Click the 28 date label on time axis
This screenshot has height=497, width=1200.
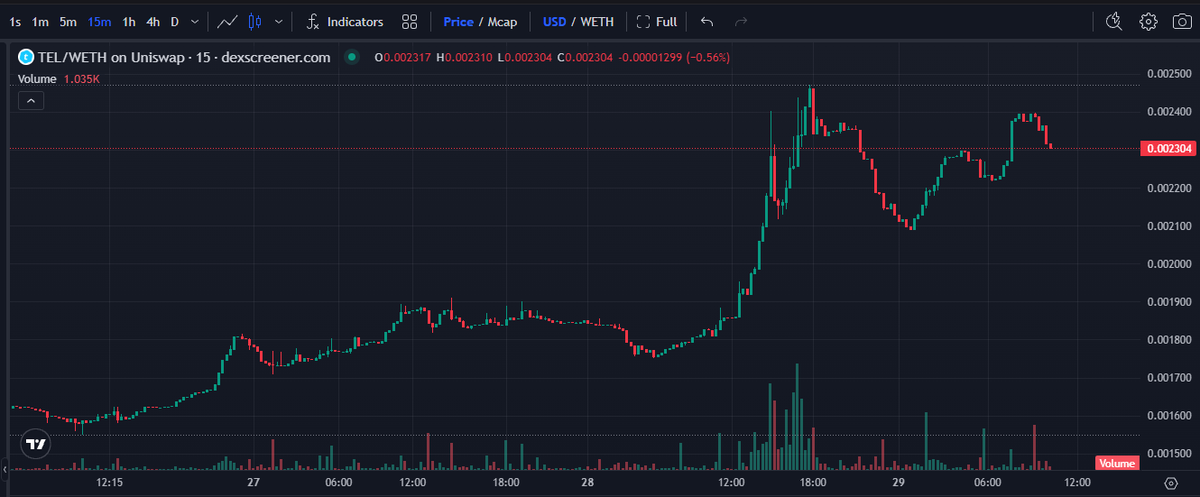(x=588, y=482)
